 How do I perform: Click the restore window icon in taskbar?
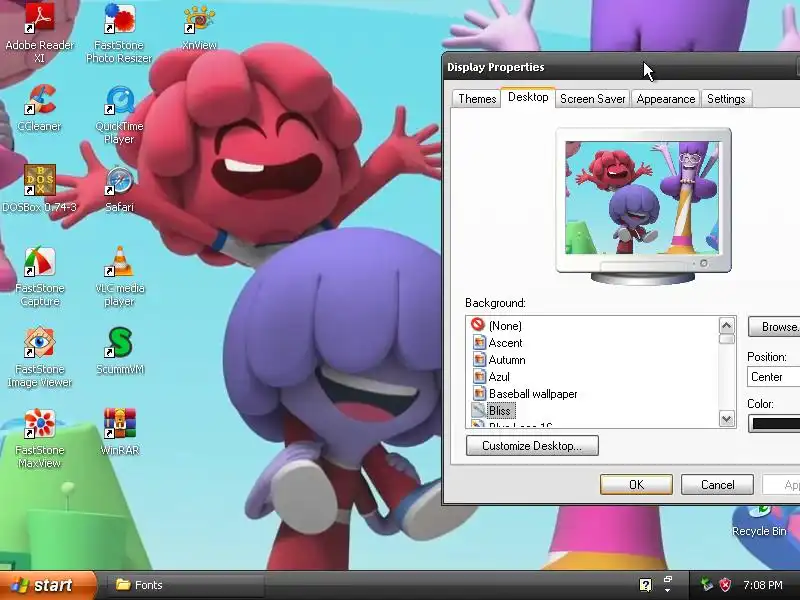[667, 580]
